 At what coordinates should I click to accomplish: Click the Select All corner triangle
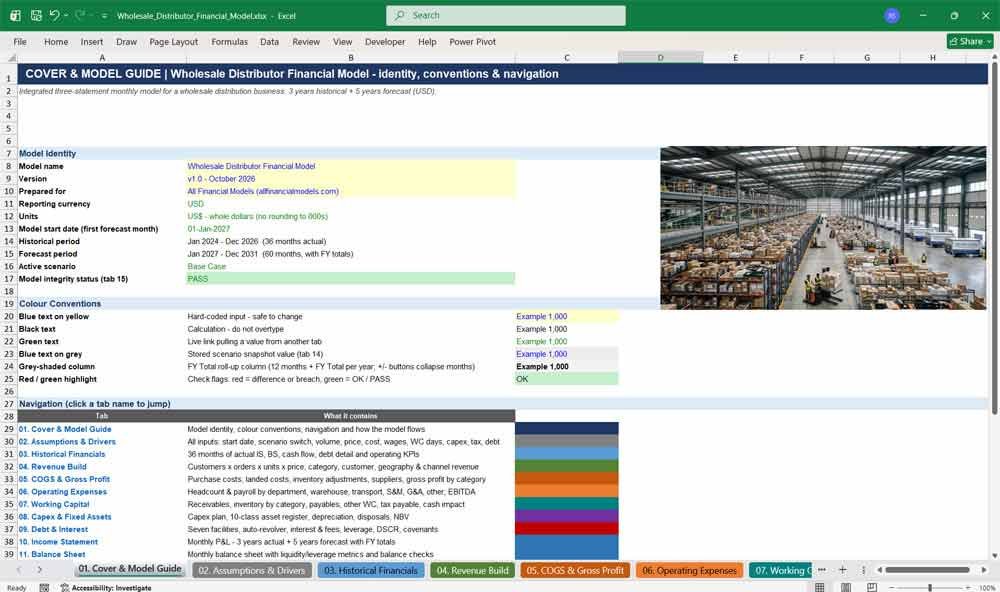(x=11, y=57)
